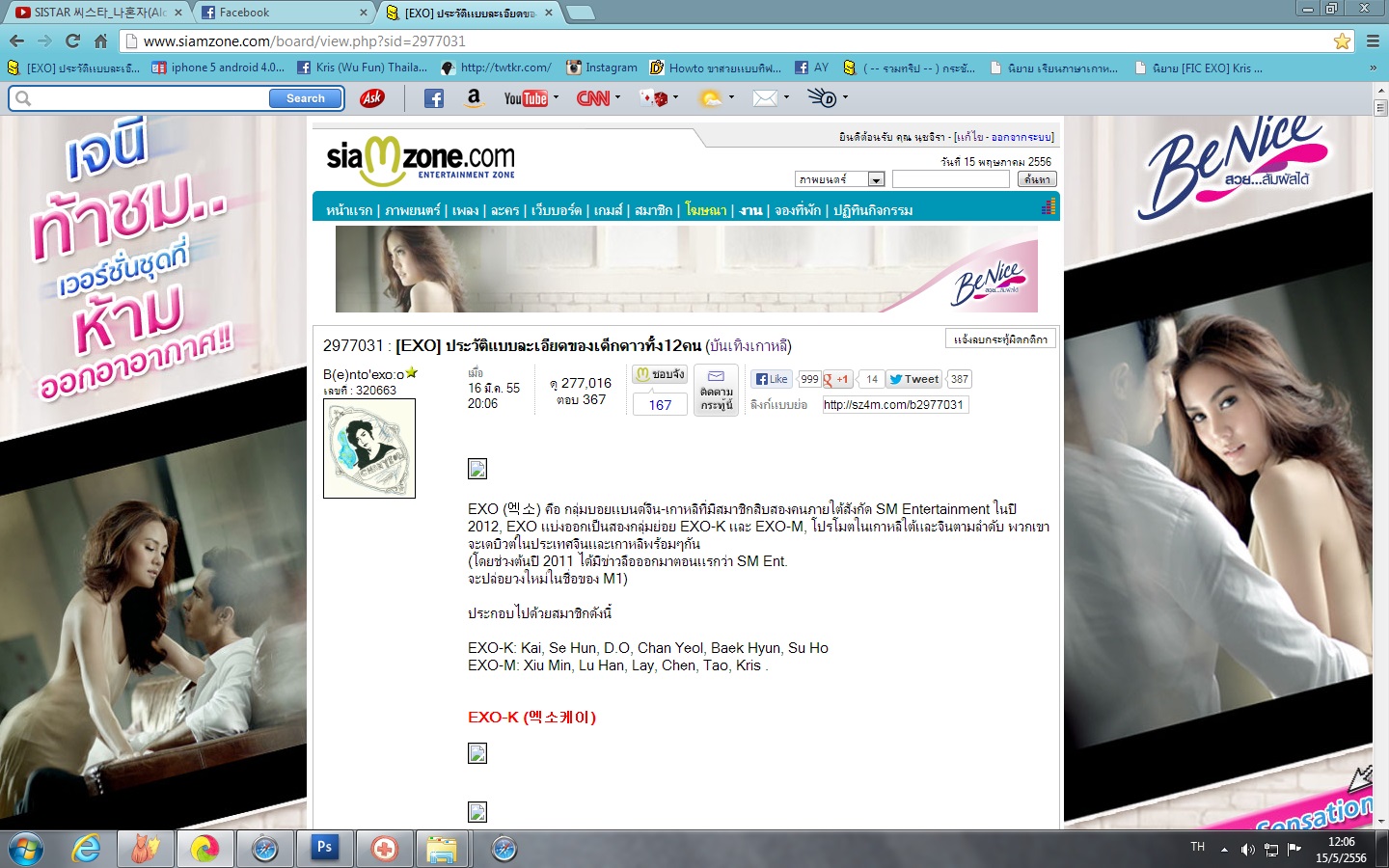Go back to the previous page
Screen dimensions: 1389x868
click(x=16, y=41)
